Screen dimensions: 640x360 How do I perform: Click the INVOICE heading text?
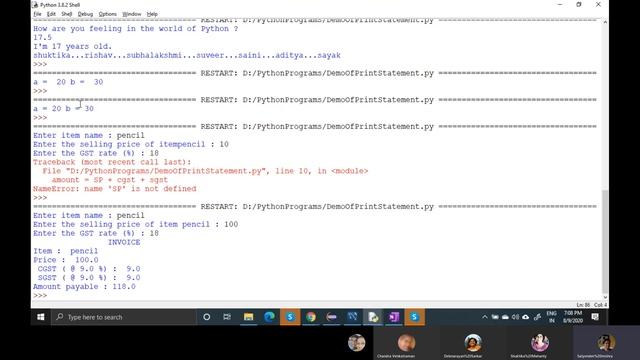(124, 242)
